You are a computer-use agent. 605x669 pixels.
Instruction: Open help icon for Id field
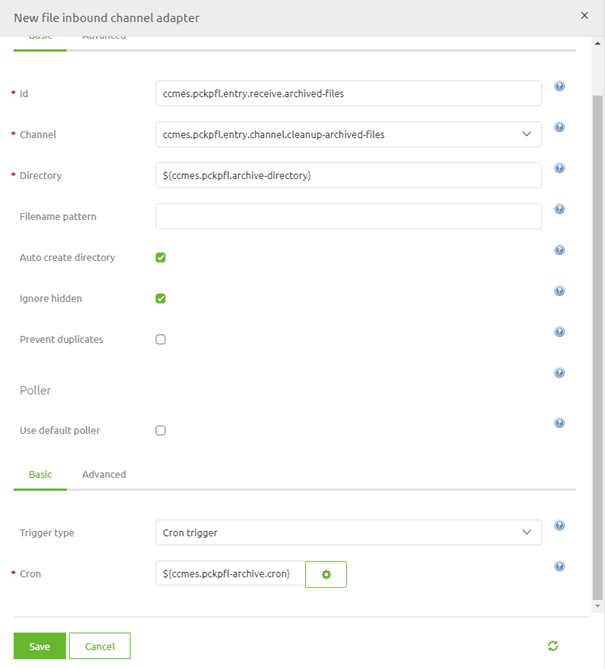tap(559, 86)
